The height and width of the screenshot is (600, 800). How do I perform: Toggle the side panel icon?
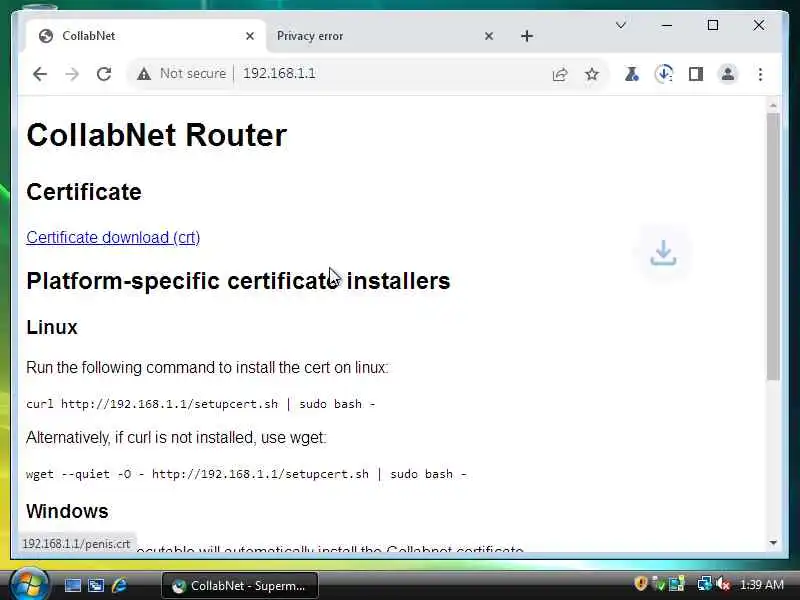tap(696, 74)
